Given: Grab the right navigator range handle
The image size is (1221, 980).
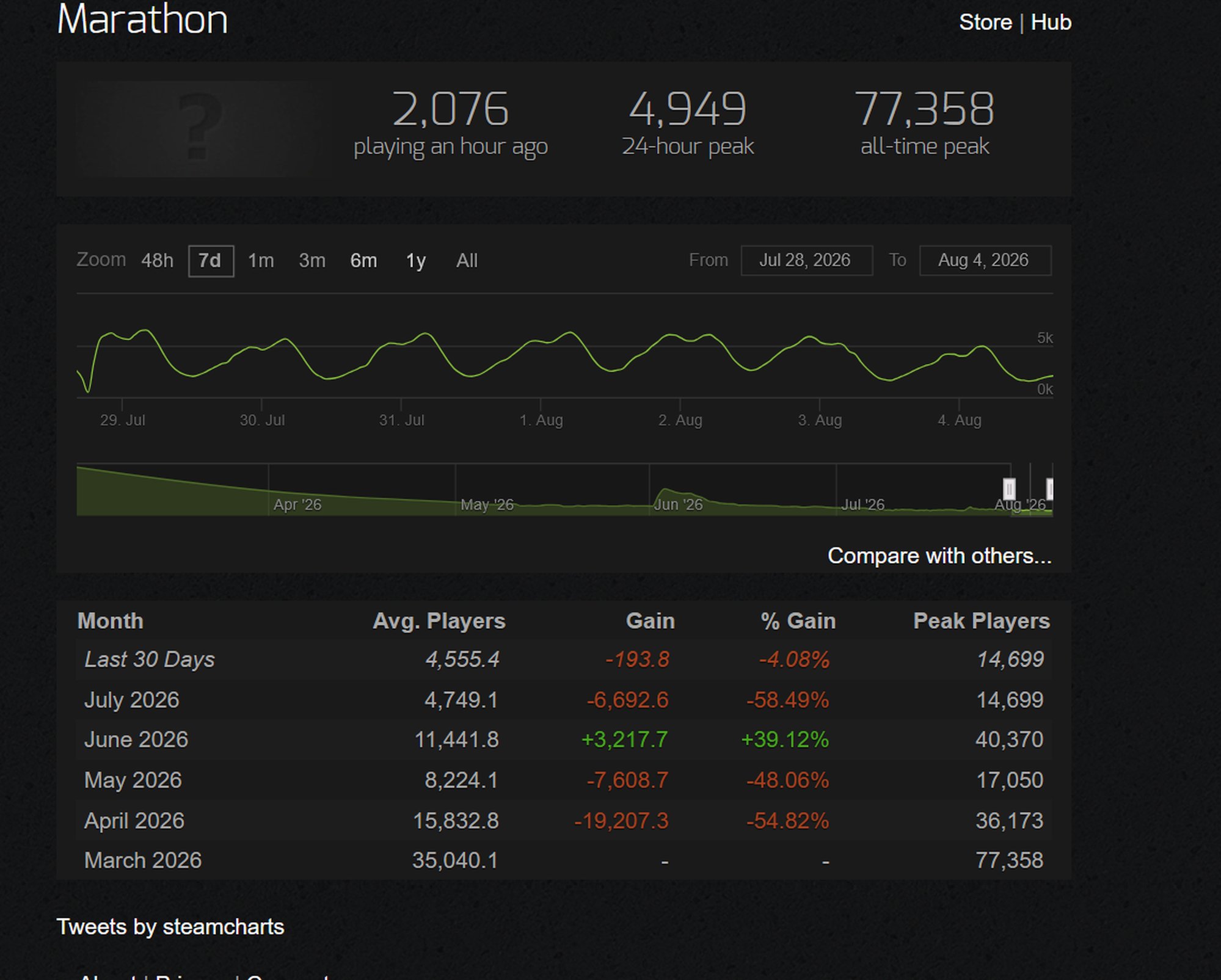Looking at the screenshot, I should pyautogui.click(x=1049, y=489).
